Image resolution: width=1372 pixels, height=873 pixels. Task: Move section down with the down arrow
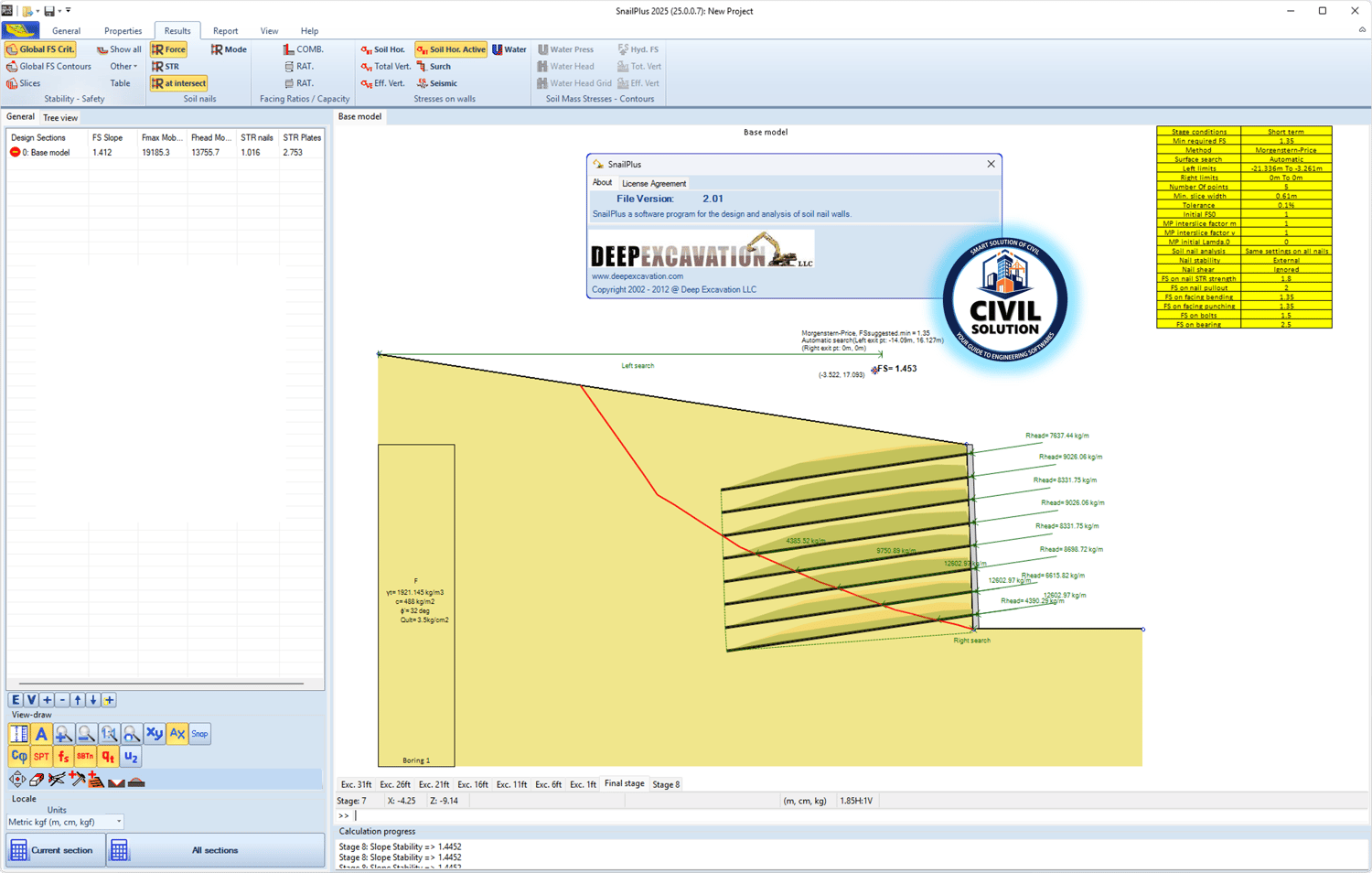pyautogui.click(x=93, y=700)
